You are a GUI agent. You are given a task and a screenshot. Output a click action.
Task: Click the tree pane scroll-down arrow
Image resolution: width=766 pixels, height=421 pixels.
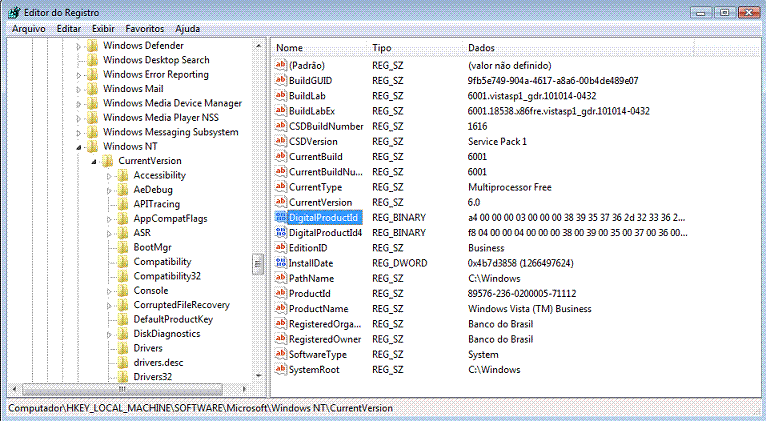pyautogui.click(x=258, y=376)
